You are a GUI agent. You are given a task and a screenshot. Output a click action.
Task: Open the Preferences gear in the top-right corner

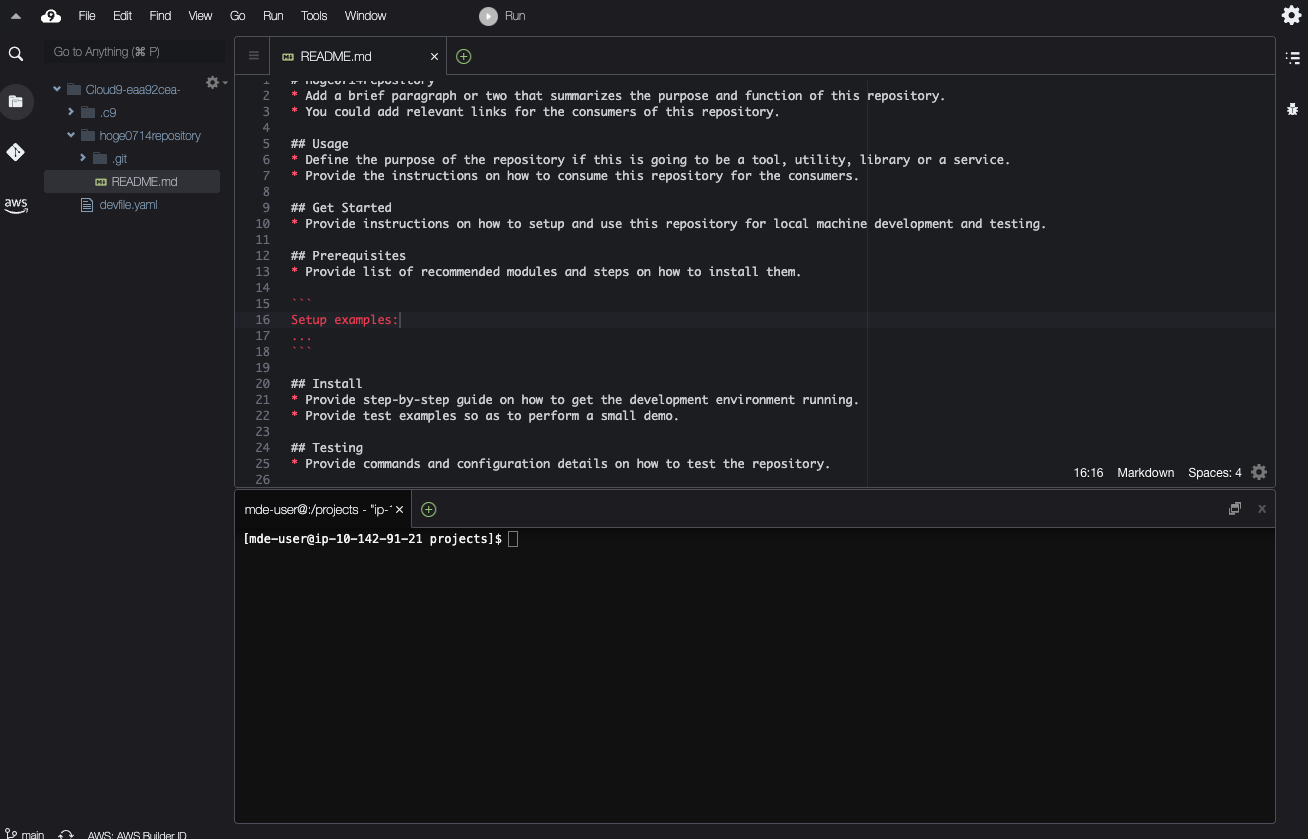(1292, 15)
